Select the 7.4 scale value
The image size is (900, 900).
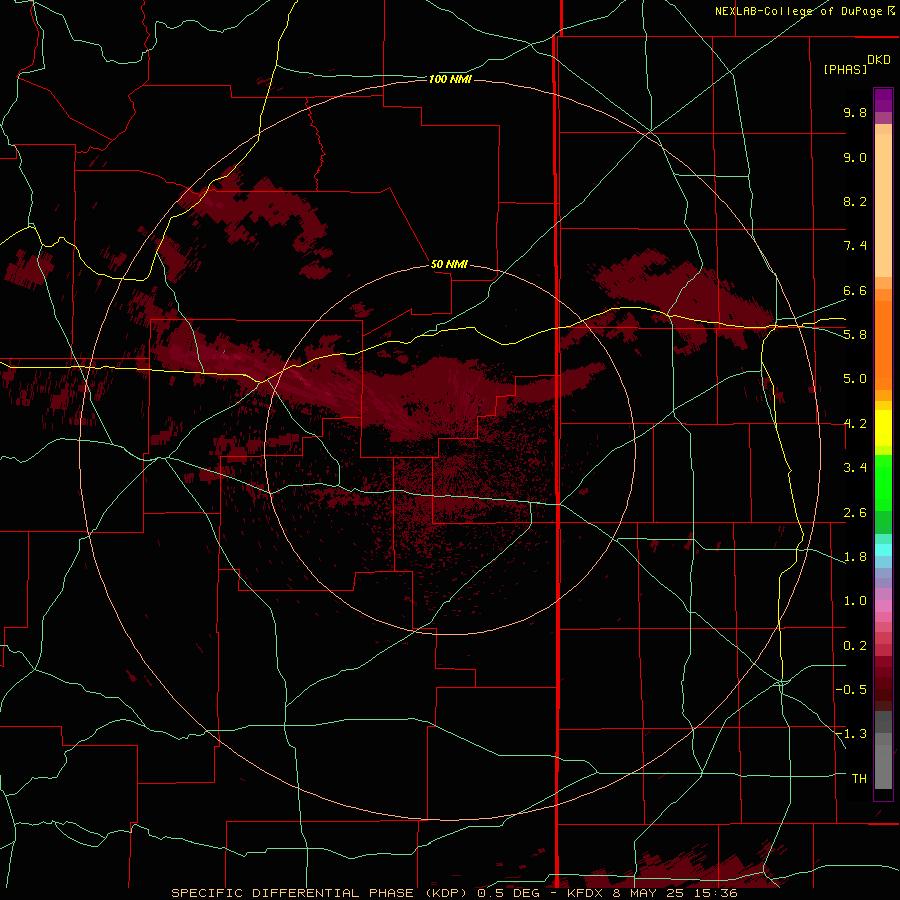coord(855,246)
